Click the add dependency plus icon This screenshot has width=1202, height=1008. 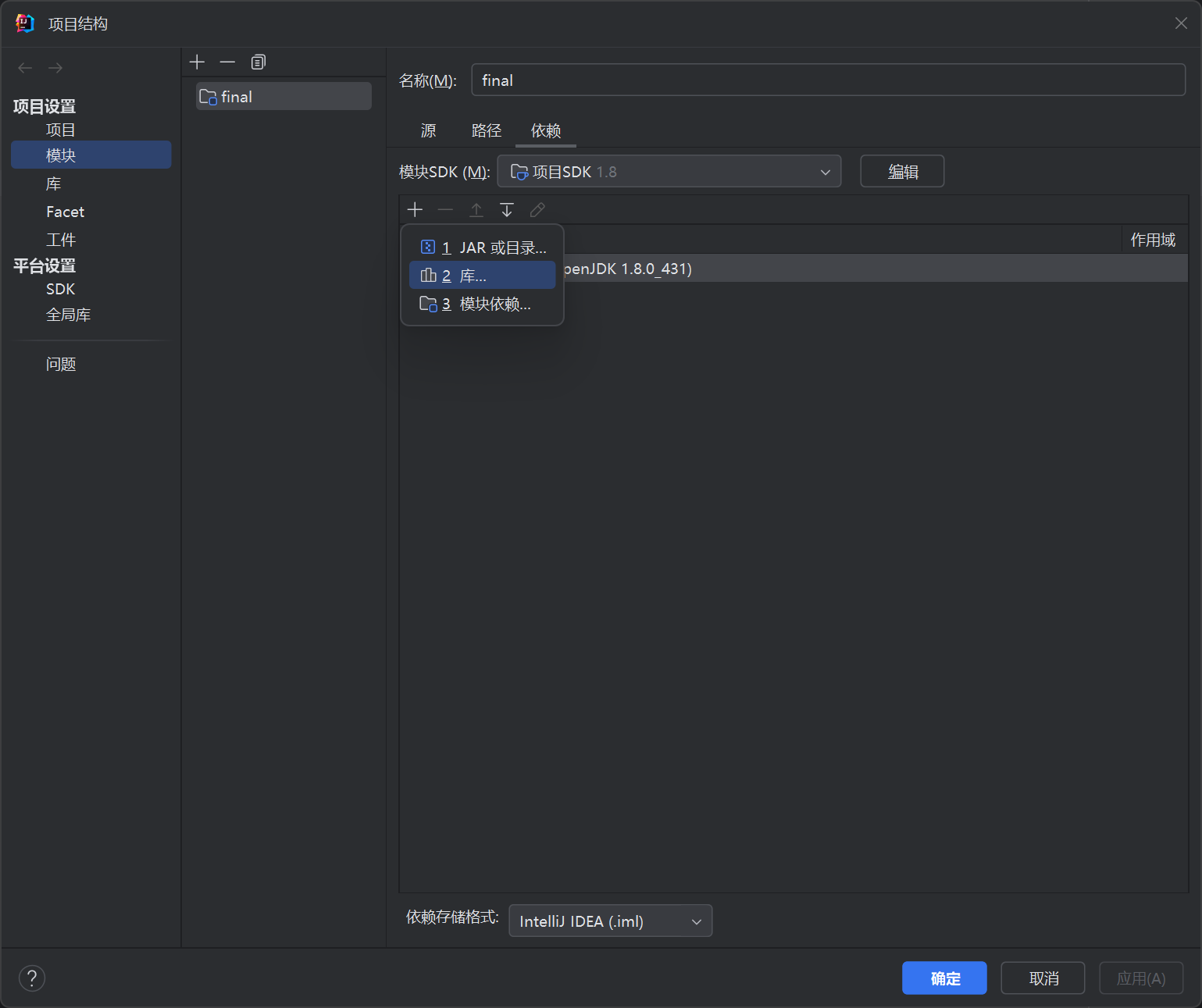(415, 210)
